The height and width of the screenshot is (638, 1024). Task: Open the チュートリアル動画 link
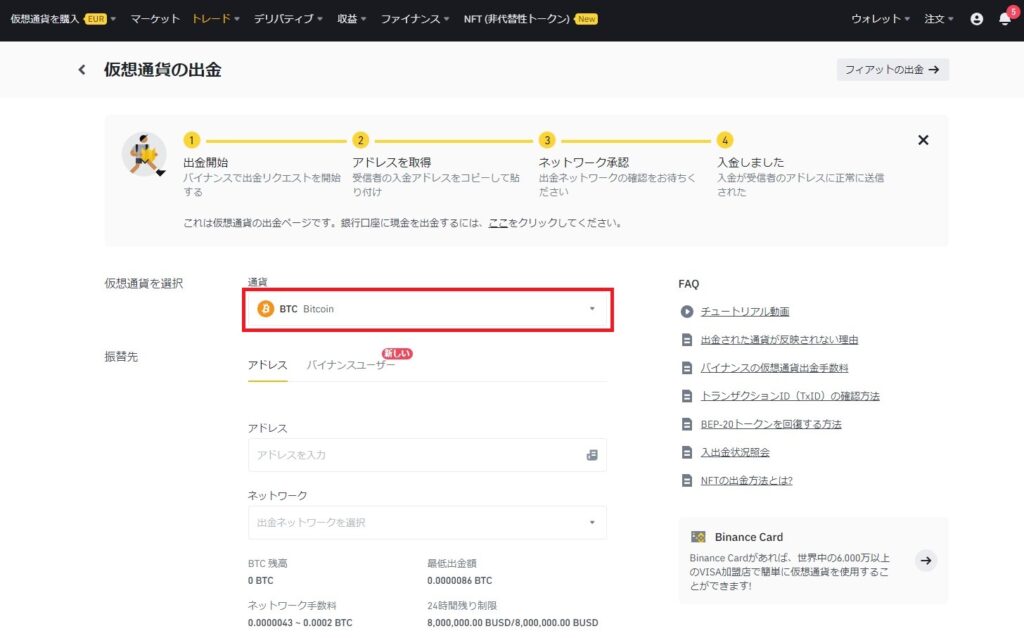(x=744, y=311)
